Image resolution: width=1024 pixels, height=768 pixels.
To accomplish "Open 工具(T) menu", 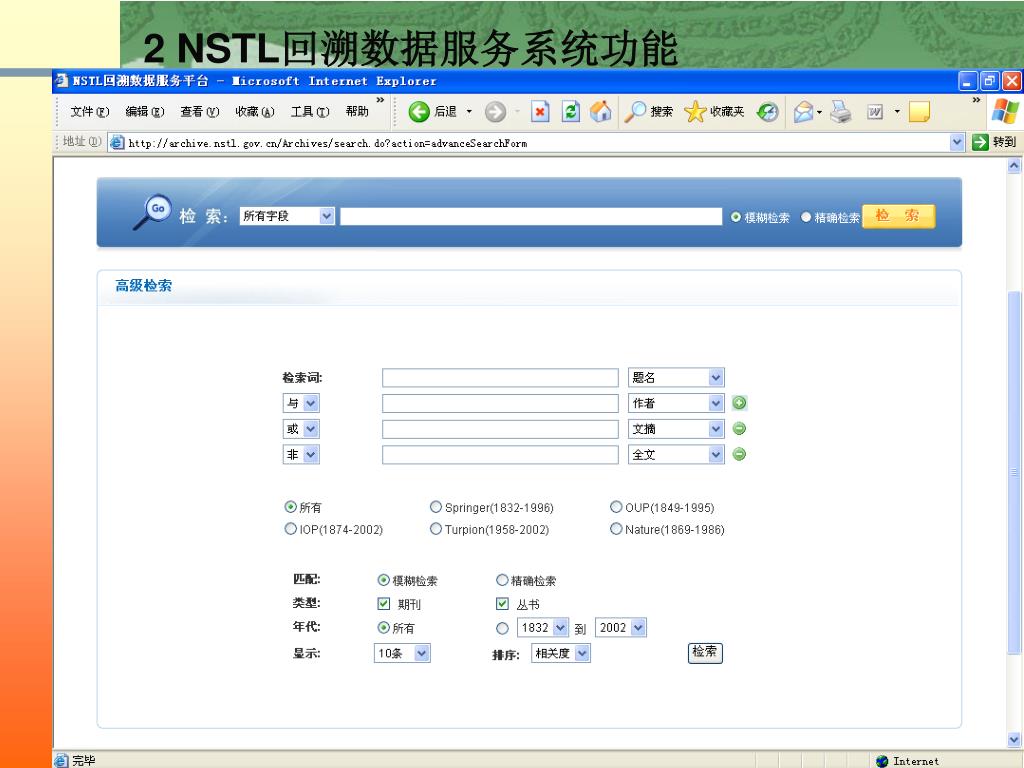I will tap(310, 112).
